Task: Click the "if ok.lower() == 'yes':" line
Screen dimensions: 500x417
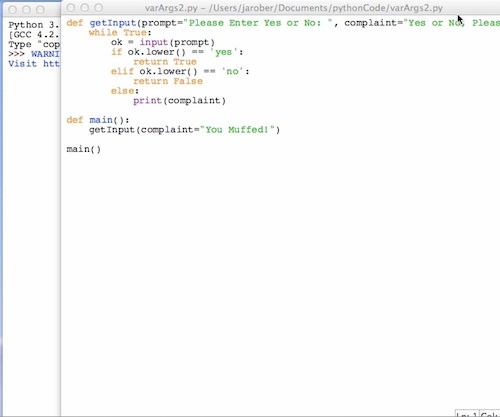Action: (x=177, y=52)
